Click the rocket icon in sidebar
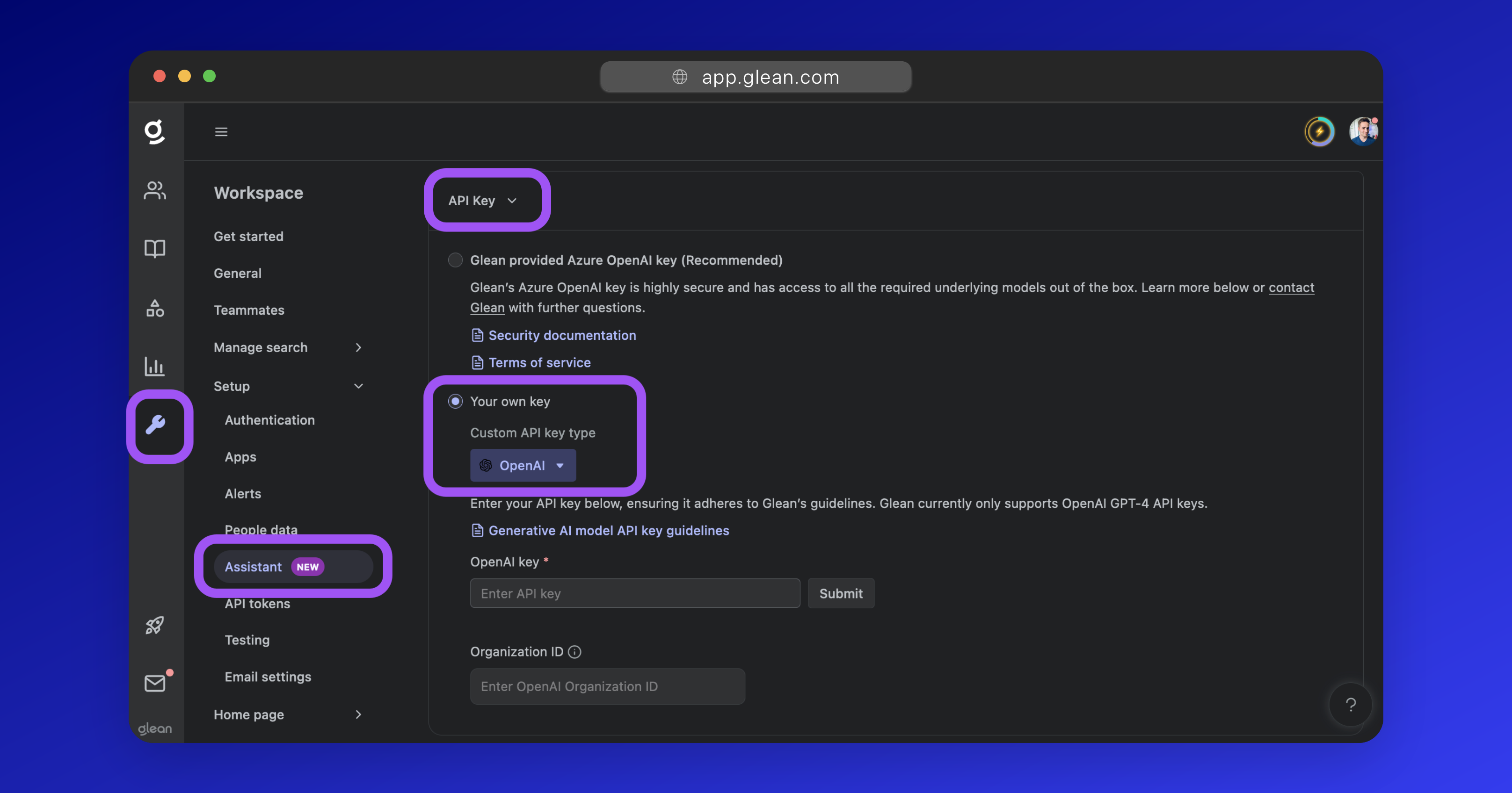1512x793 pixels. point(154,625)
